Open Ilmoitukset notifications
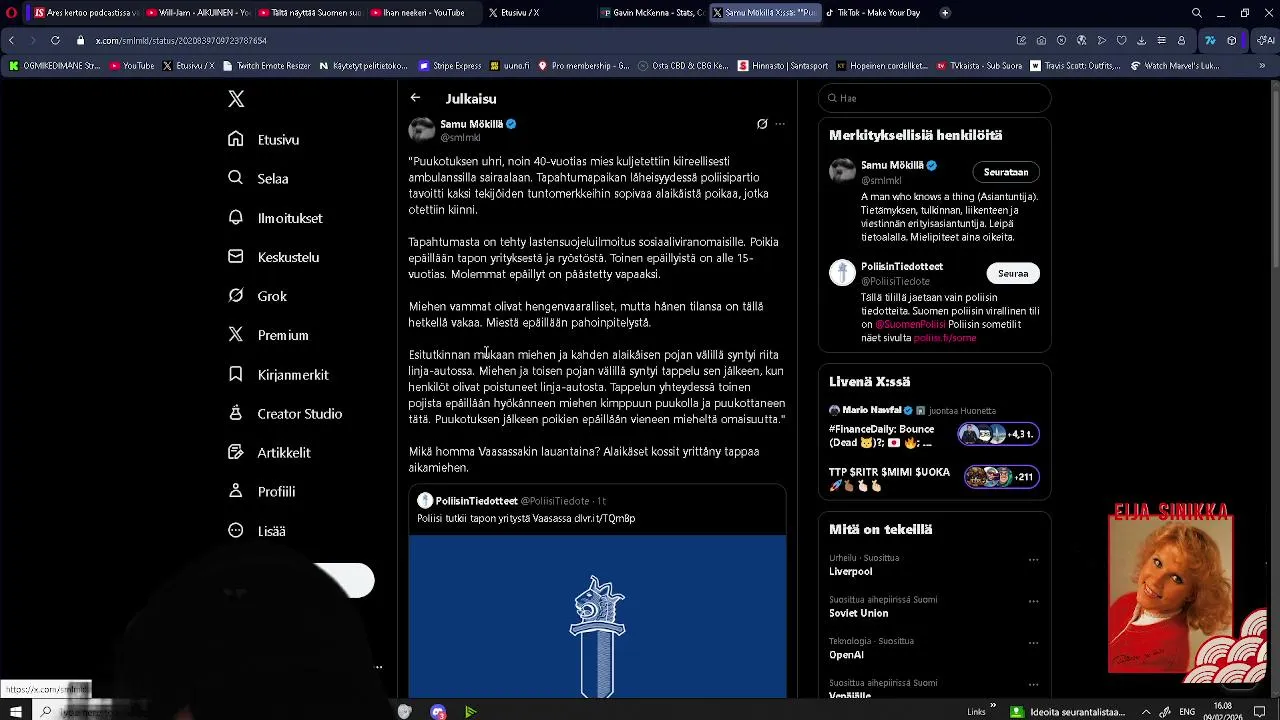The height and width of the screenshot is (720, 1280). pos(275,218)
